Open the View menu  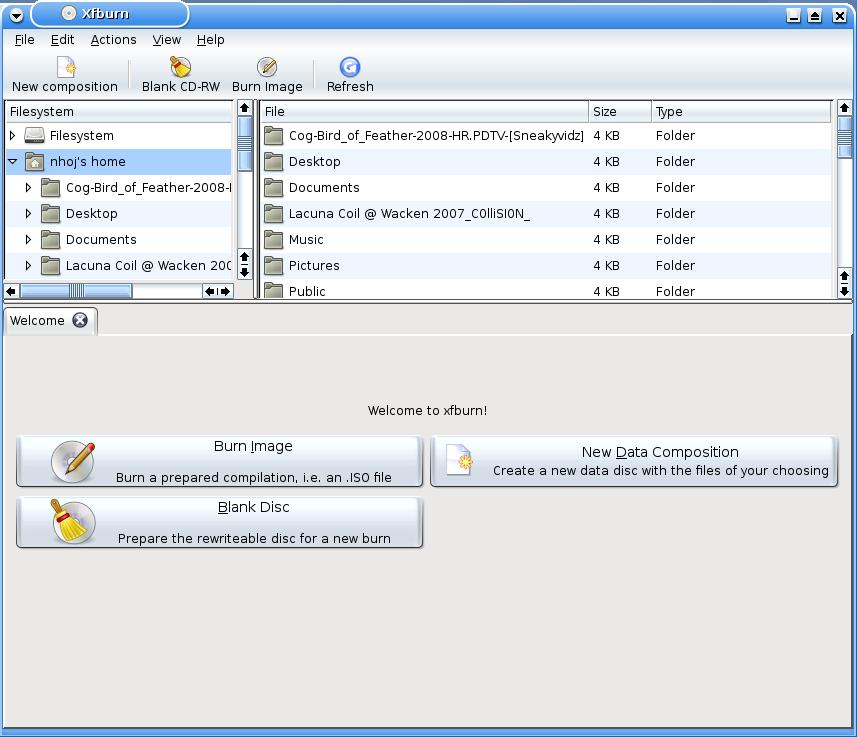[x=166, y=40]
